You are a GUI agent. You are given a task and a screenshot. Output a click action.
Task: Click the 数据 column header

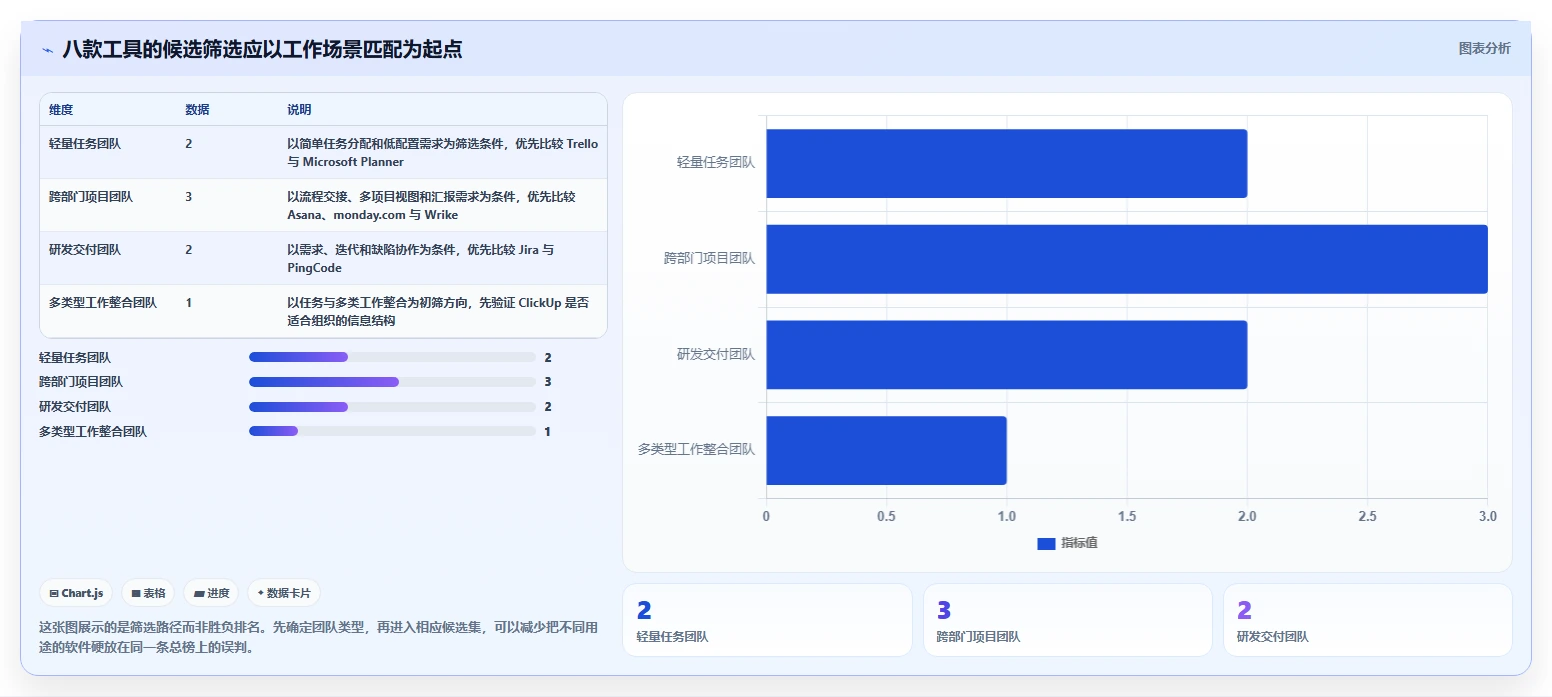click(197, 110)
